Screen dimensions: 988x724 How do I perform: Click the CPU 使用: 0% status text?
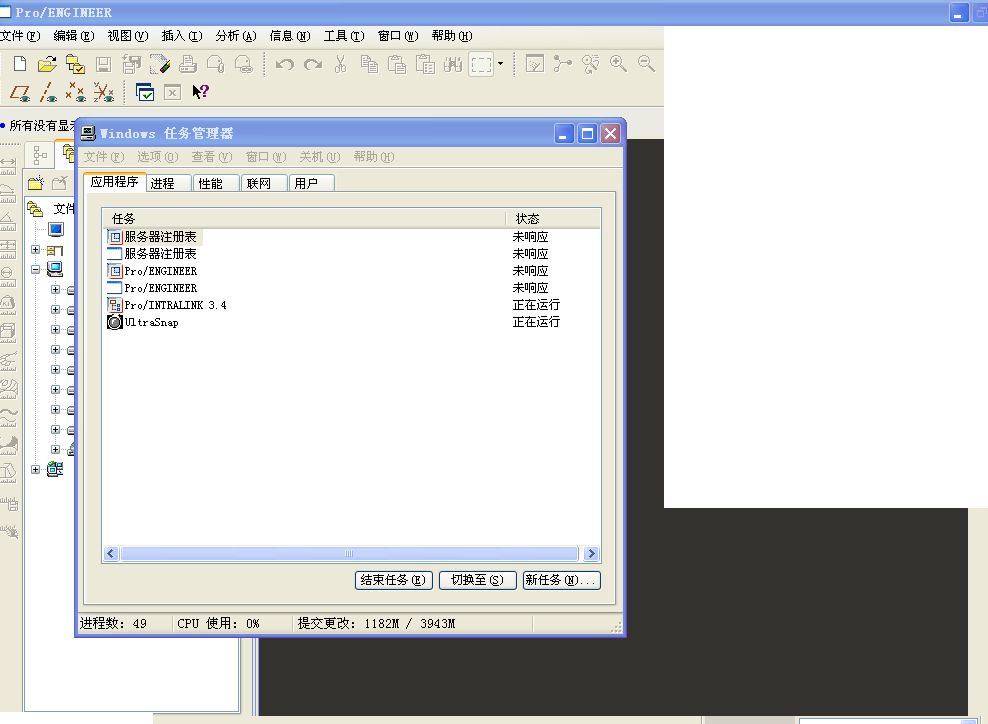218,623
